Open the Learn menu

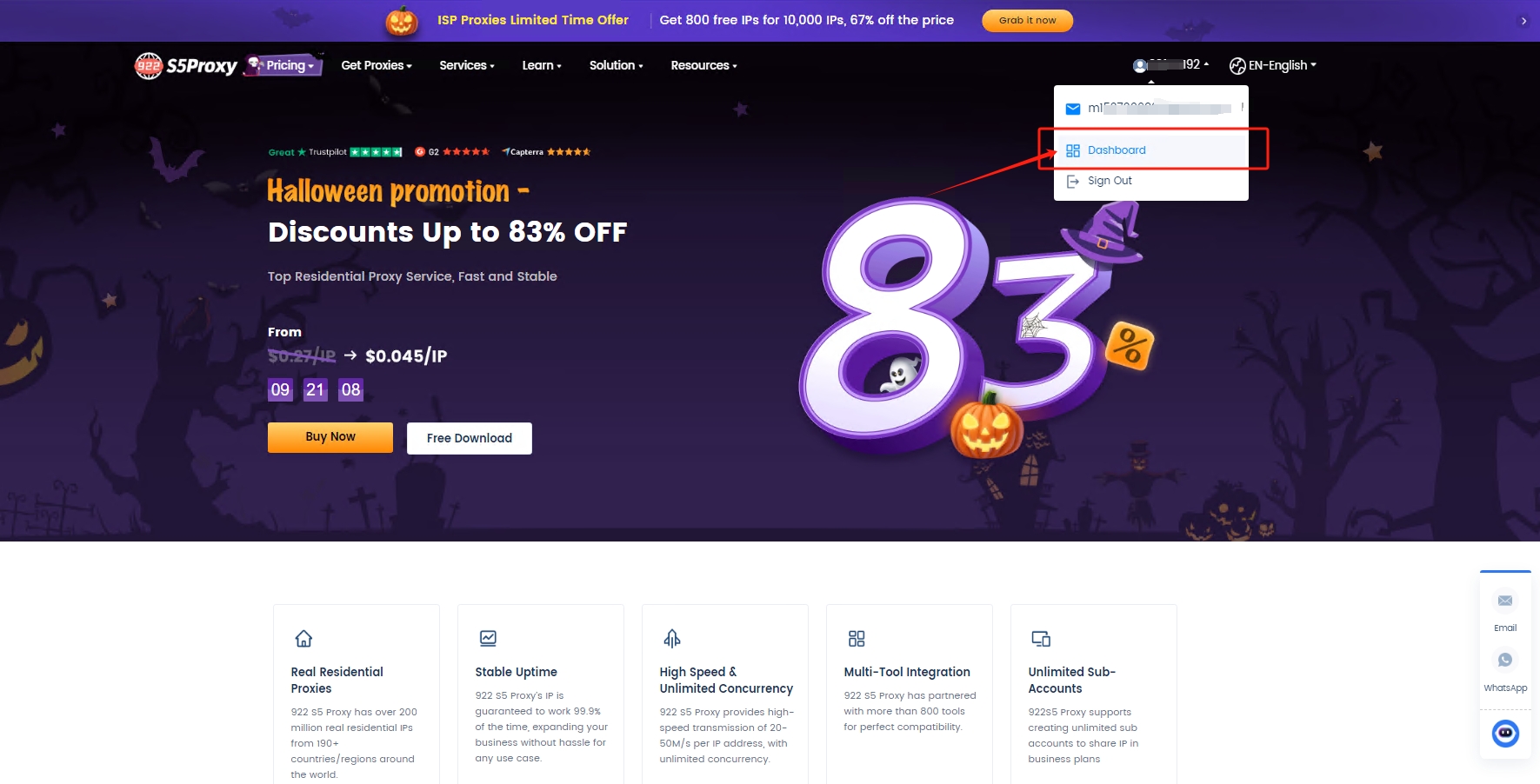(x=542, y=65)
